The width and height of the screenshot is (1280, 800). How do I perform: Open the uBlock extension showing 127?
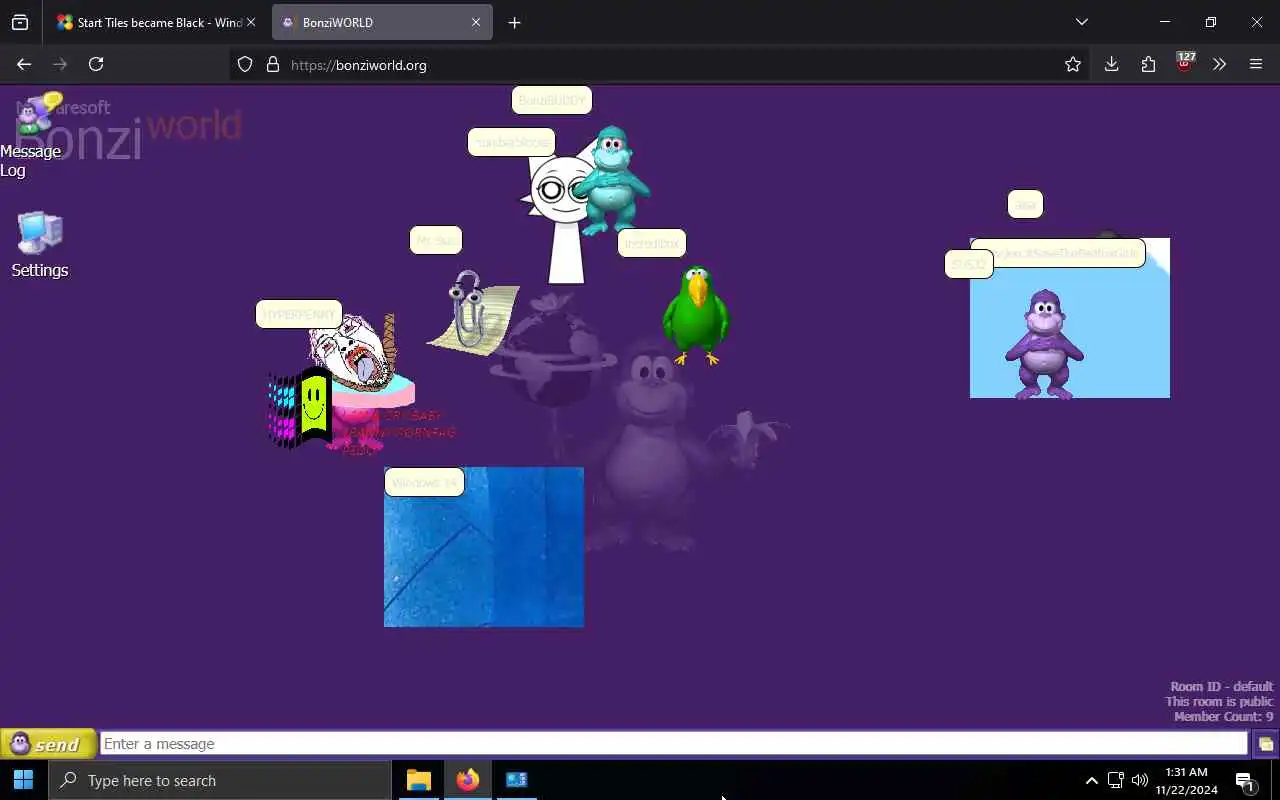pyautogui.click(x=1185, y=63)
